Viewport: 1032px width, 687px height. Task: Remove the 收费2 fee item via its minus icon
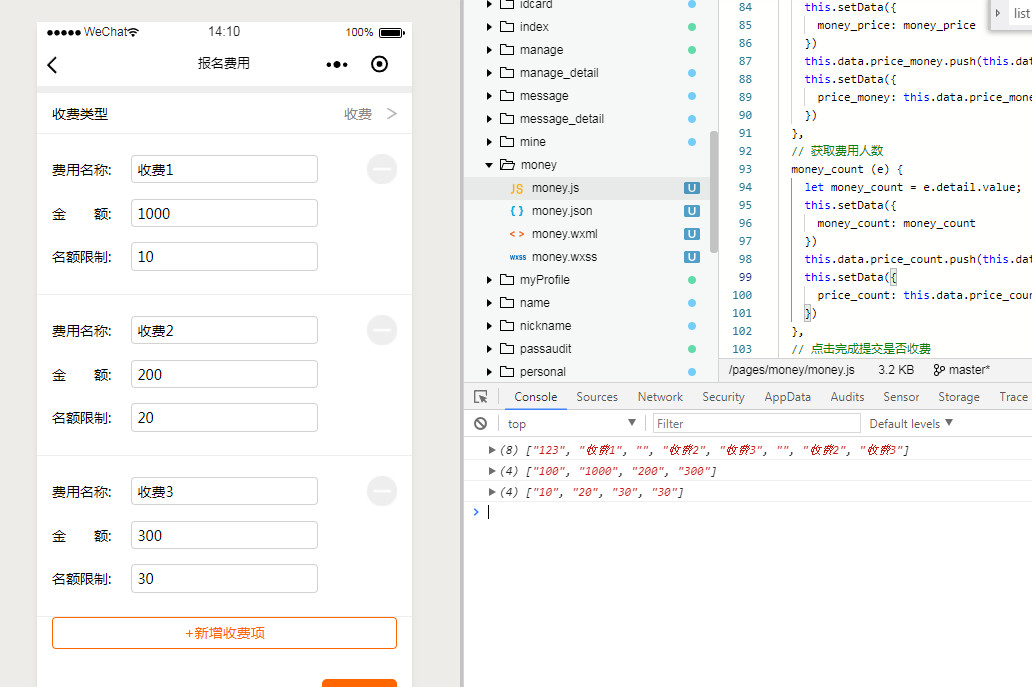382,330
